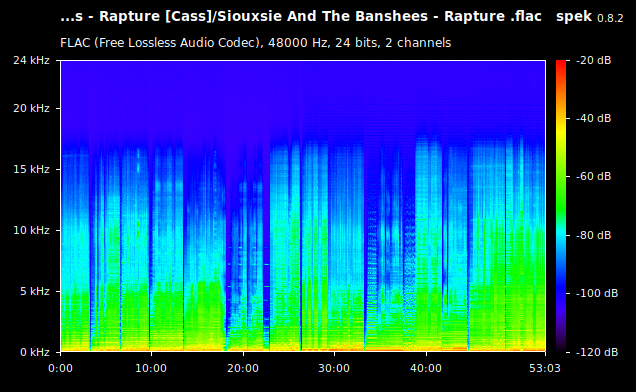Click the 5 kHz frequency axis label
The width and height of the screenshot is (636, 392).
click(35, 291)
